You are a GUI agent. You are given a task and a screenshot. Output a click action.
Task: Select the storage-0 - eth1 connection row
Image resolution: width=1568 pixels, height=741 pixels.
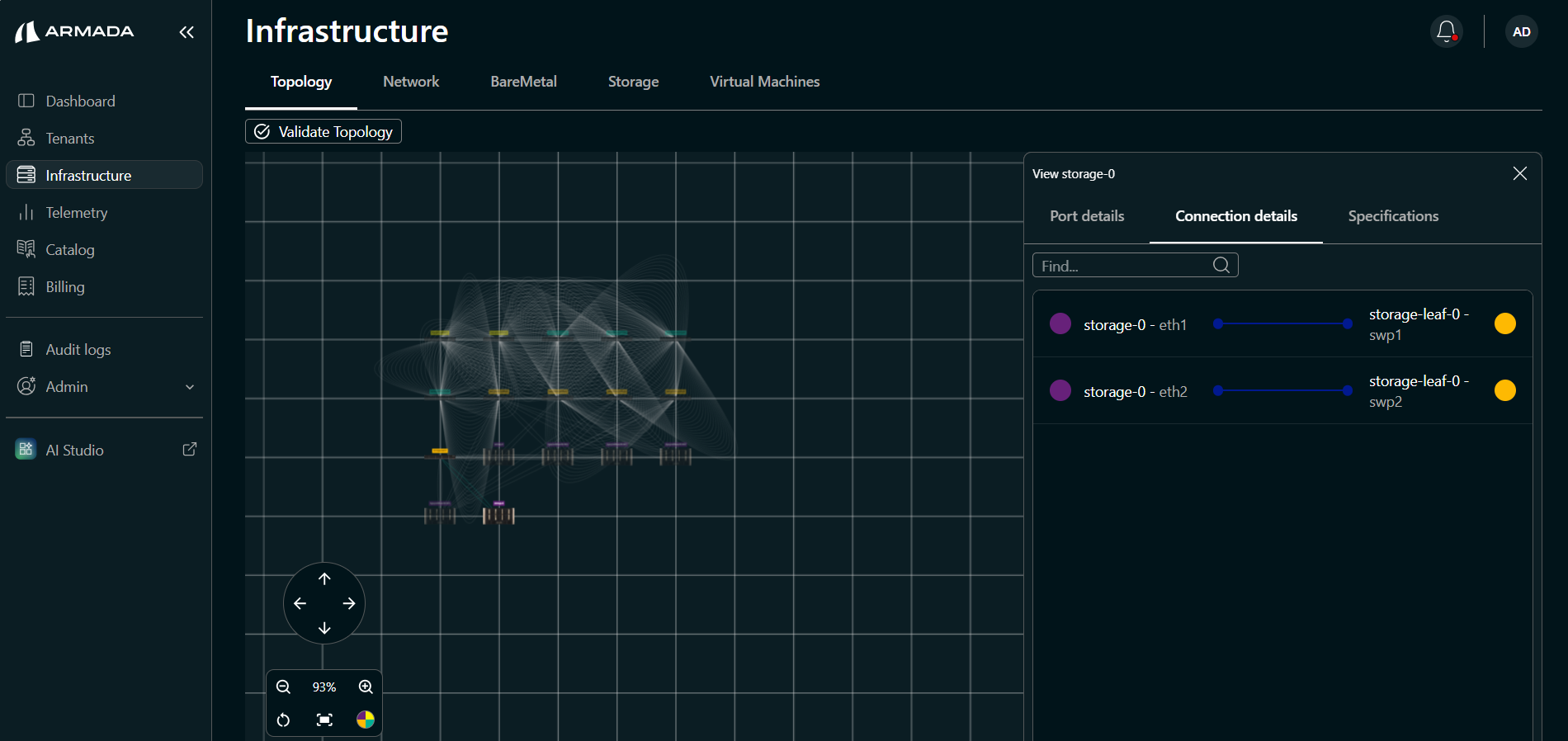pos(1282,323)
